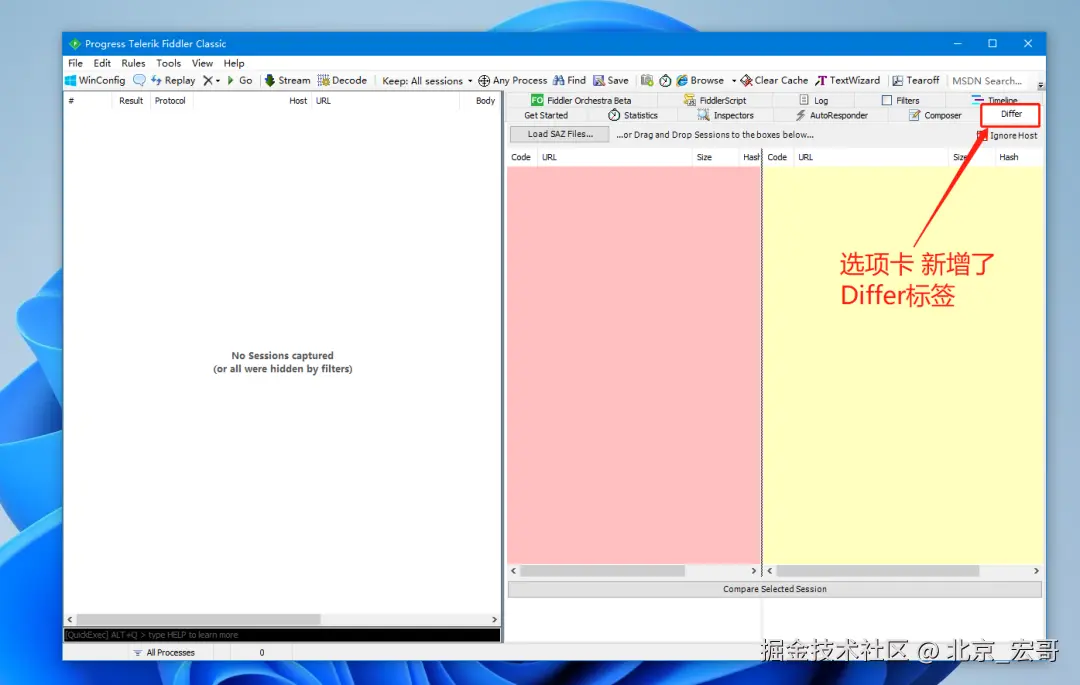Open the toolbar overflow arrow at far right

pyautogui.click(x=1040, y=85)
